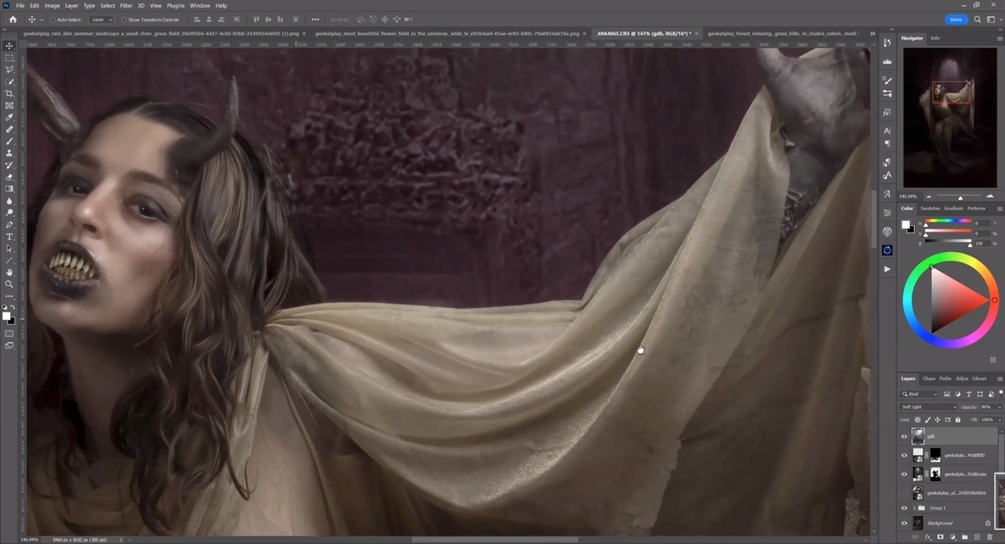Switch to the Info tab

[x=935, y=38]
